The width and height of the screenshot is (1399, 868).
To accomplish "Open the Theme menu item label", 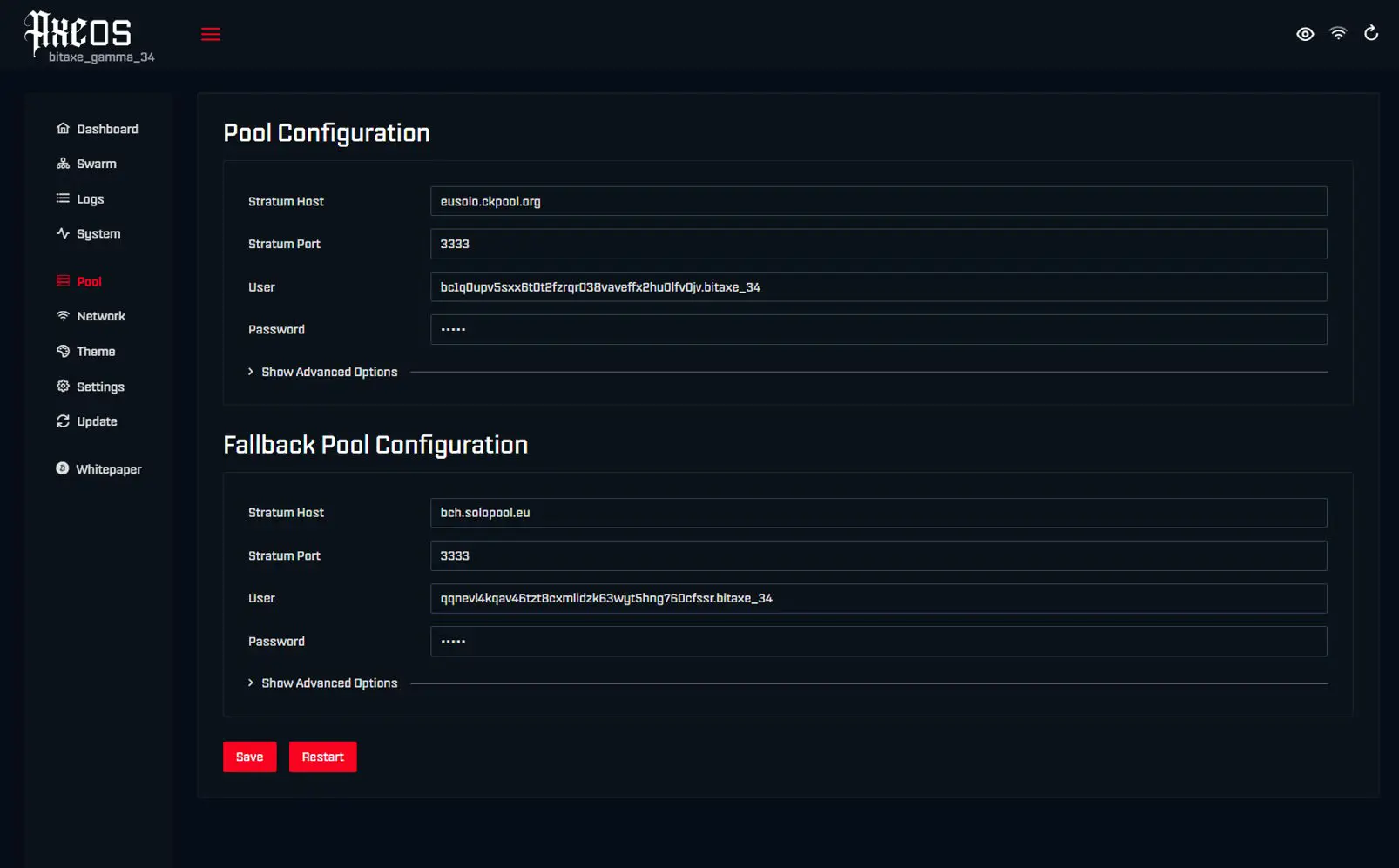I will (96, 352).
